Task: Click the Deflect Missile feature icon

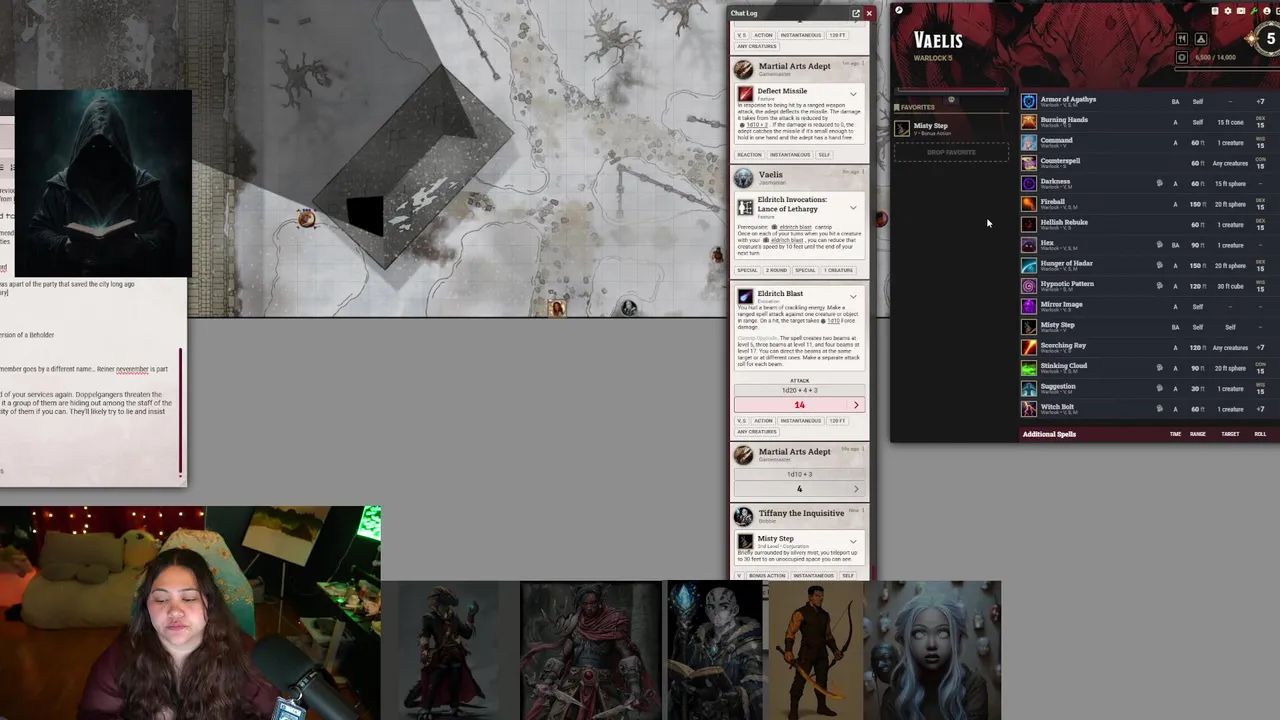Action: click(745, 94)
